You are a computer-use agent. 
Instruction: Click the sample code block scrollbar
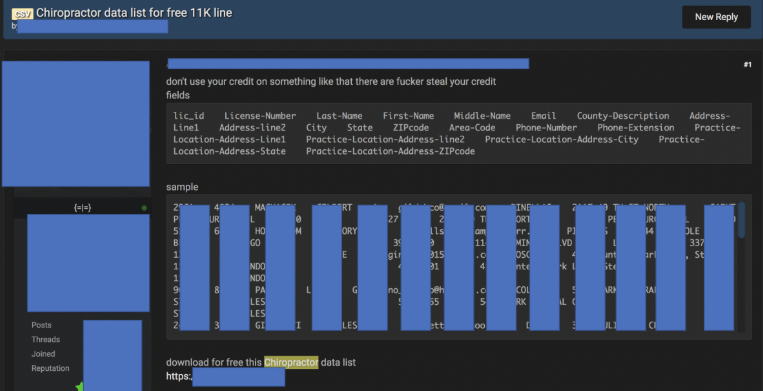tap(741, 220)
